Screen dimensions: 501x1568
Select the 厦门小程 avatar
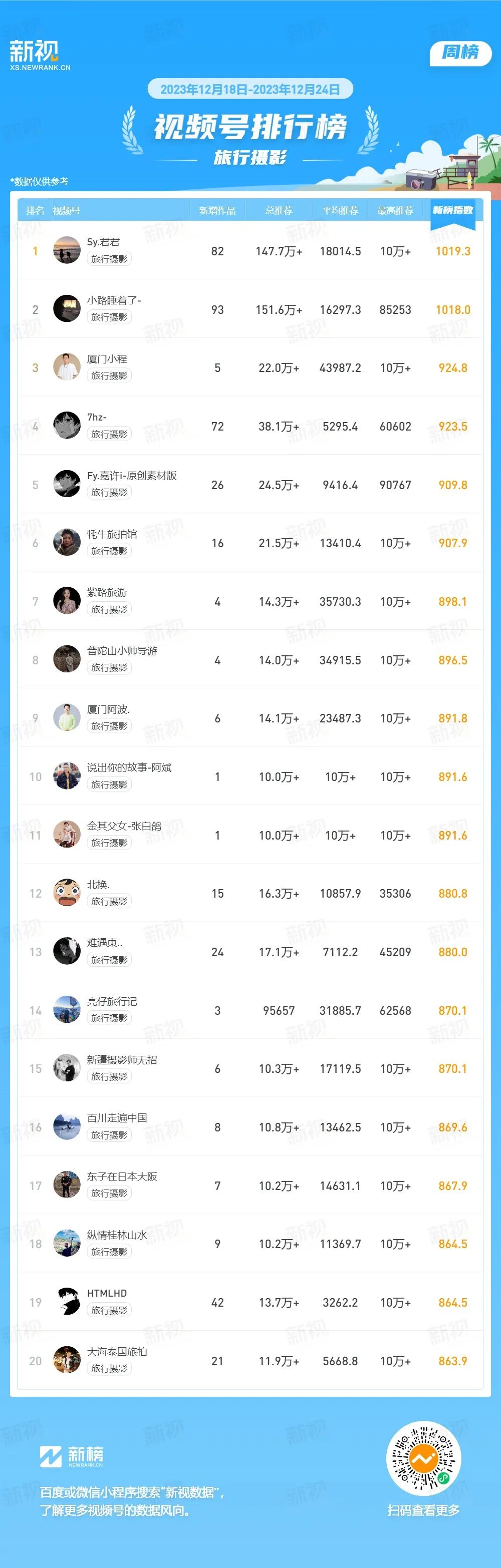click(x=67, y=367)
